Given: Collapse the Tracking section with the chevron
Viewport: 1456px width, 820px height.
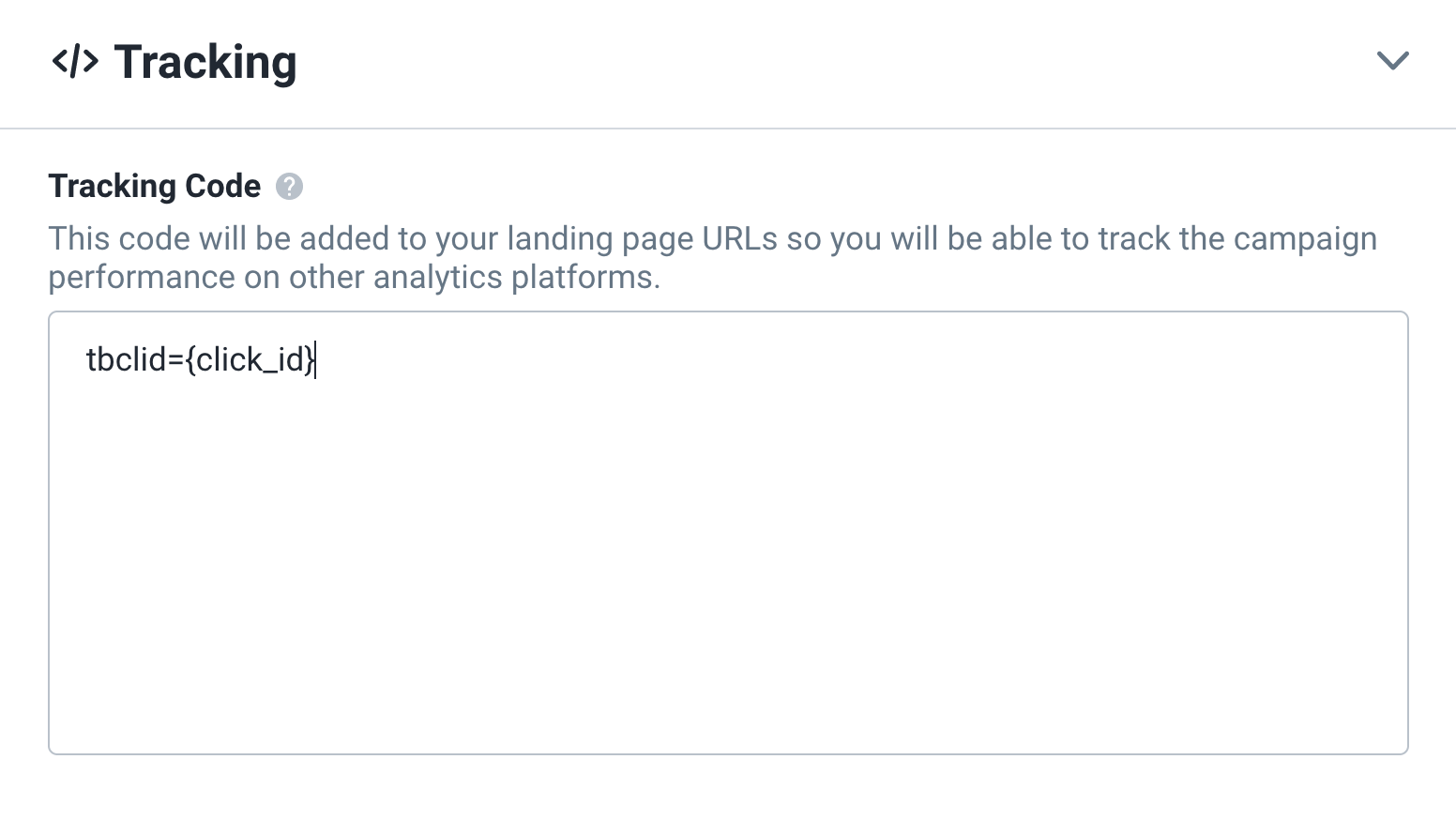Looking at the screenshot, I should tap(1392, 61).
